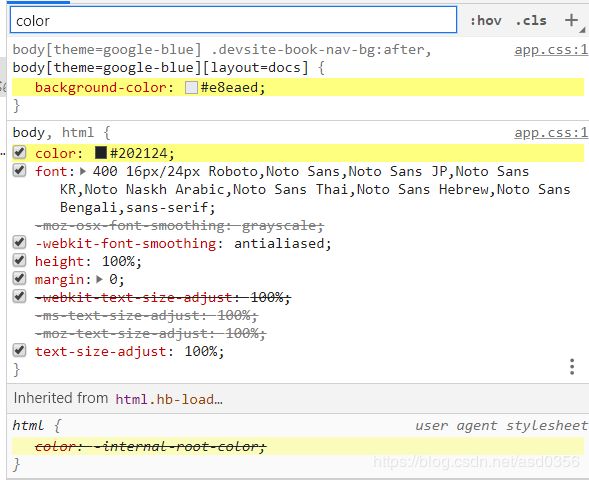
Task: Open the .cls class editor
Action: point(531,20)
